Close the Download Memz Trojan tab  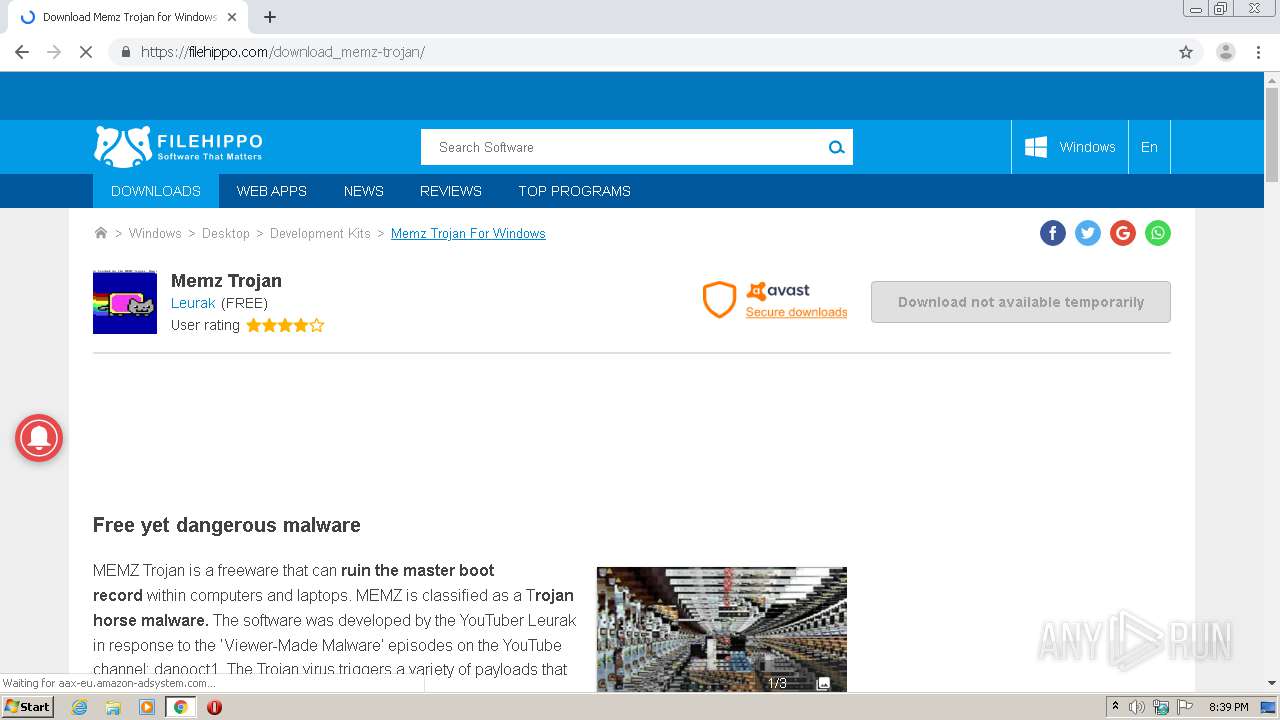click(232, 17)
